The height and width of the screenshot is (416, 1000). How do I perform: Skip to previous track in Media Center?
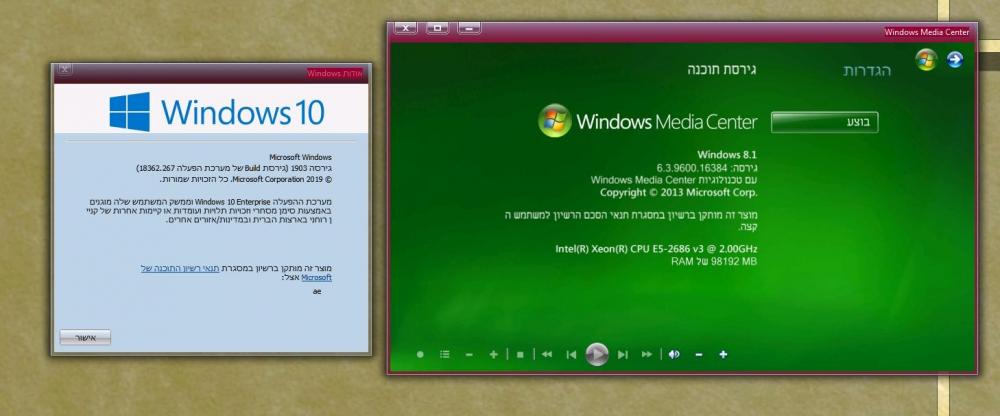pyautogui.click(x=571, y=355)
